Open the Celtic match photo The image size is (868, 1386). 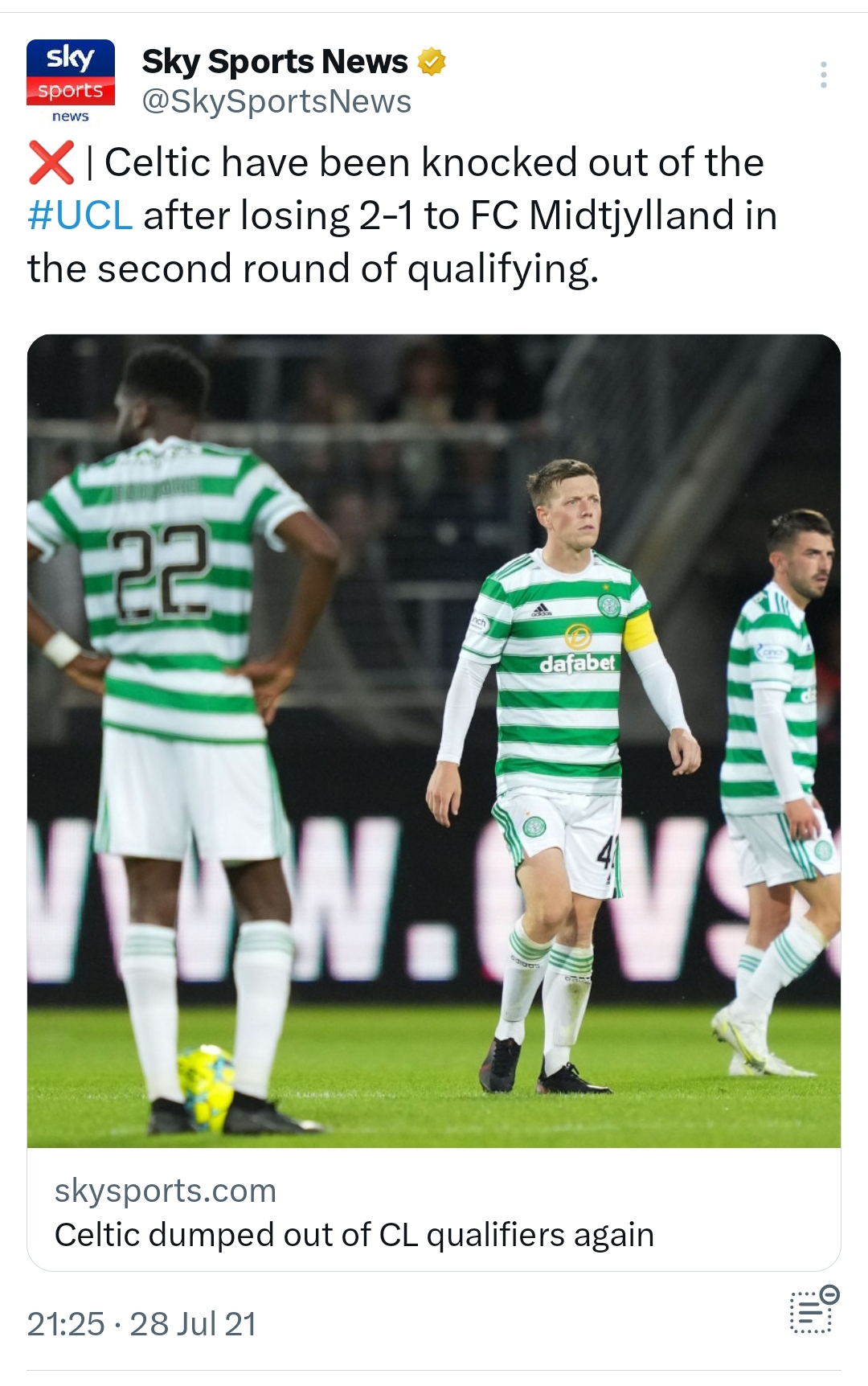tap(434, 740)
